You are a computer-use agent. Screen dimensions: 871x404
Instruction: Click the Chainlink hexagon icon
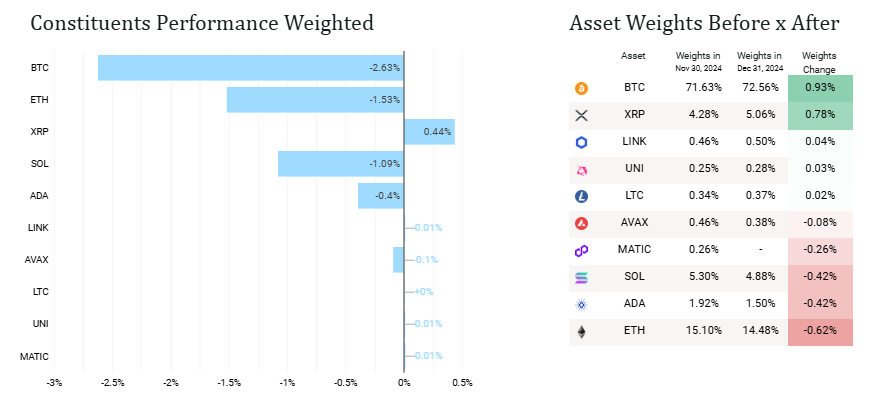click(582, 143)
